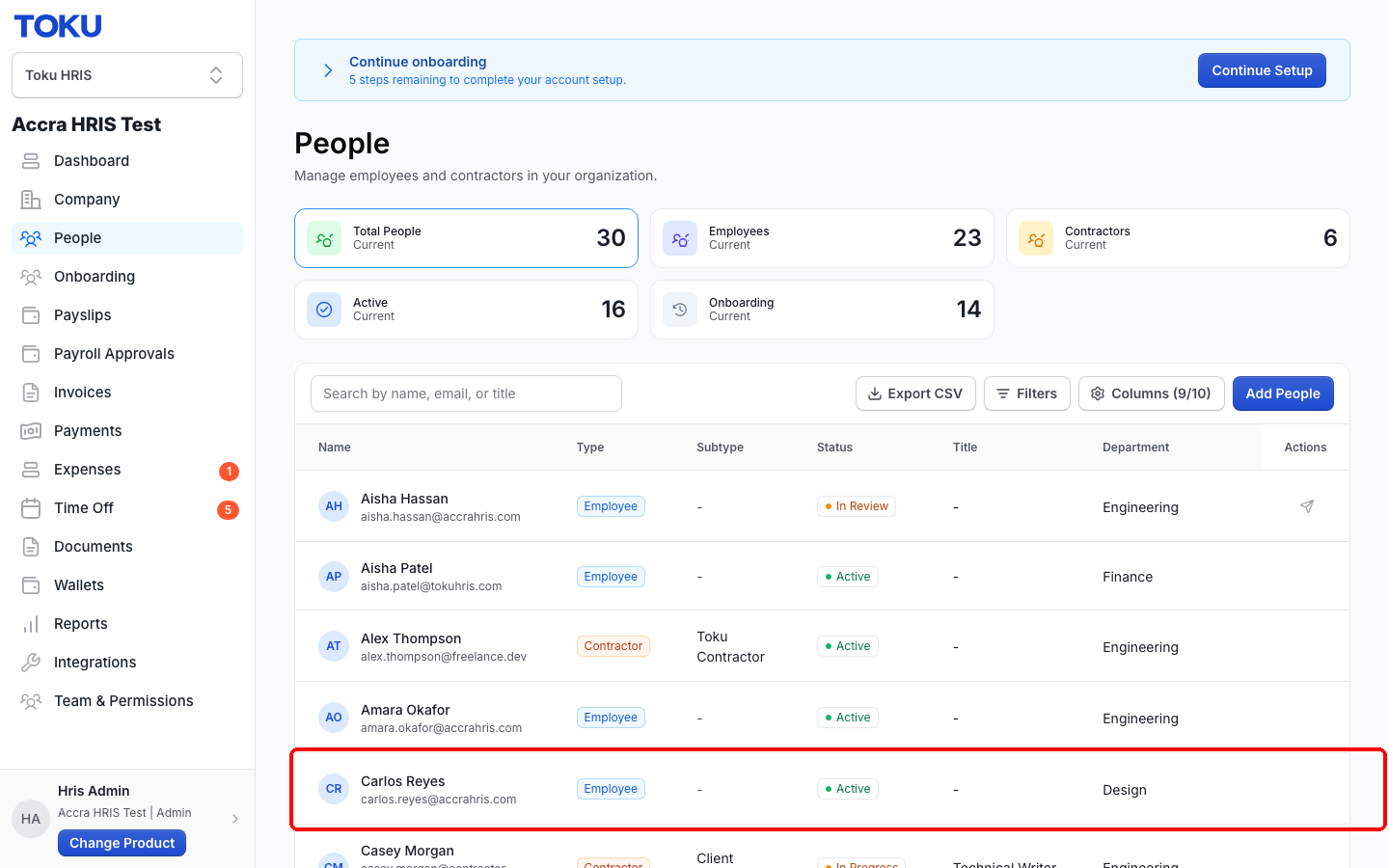Viewport: 1389px width, 868px height.
Task: Expand the Continue onboarding chevron
Action: tap(328, 70)
